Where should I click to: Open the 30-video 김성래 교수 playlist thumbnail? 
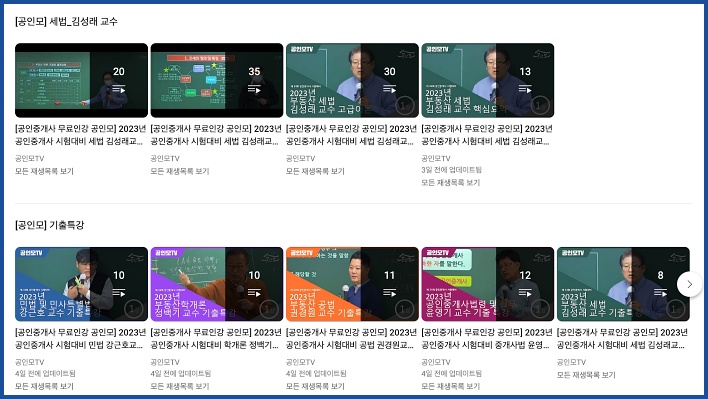point(352,80)
